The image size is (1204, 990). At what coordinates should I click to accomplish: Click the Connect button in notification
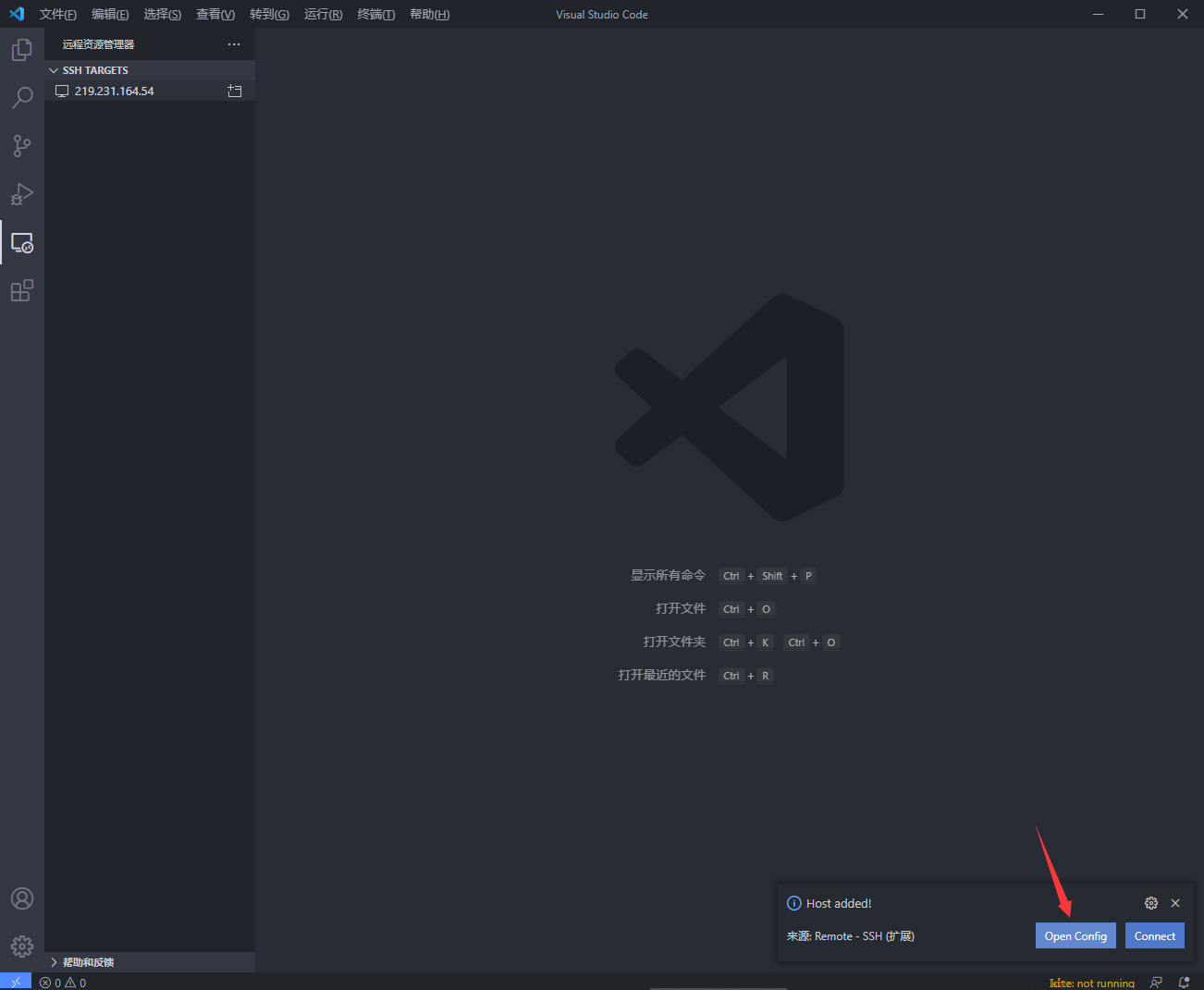[1155, 935]
